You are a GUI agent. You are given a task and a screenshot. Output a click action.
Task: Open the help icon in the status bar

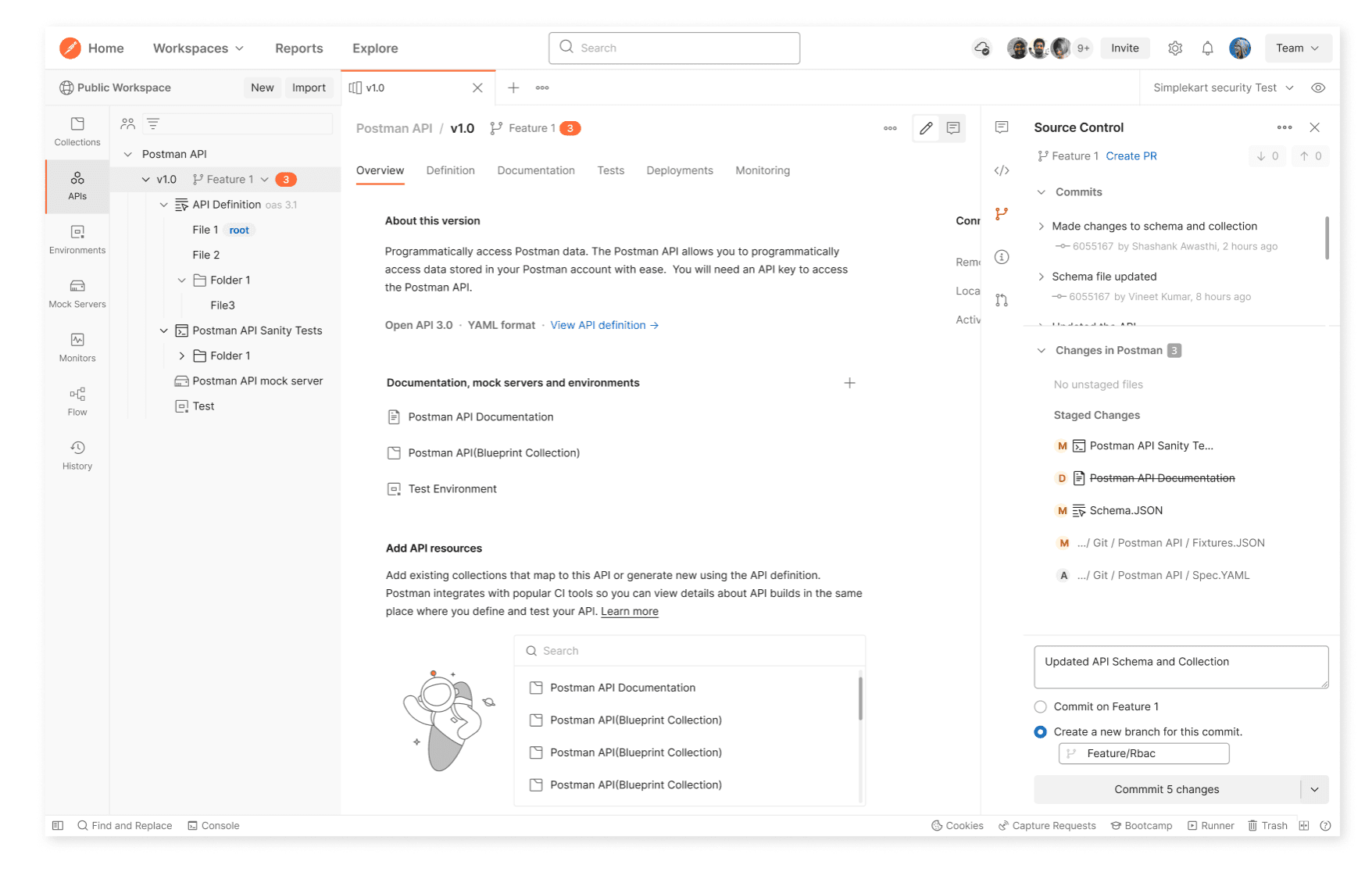click(x=1325, y=825)
